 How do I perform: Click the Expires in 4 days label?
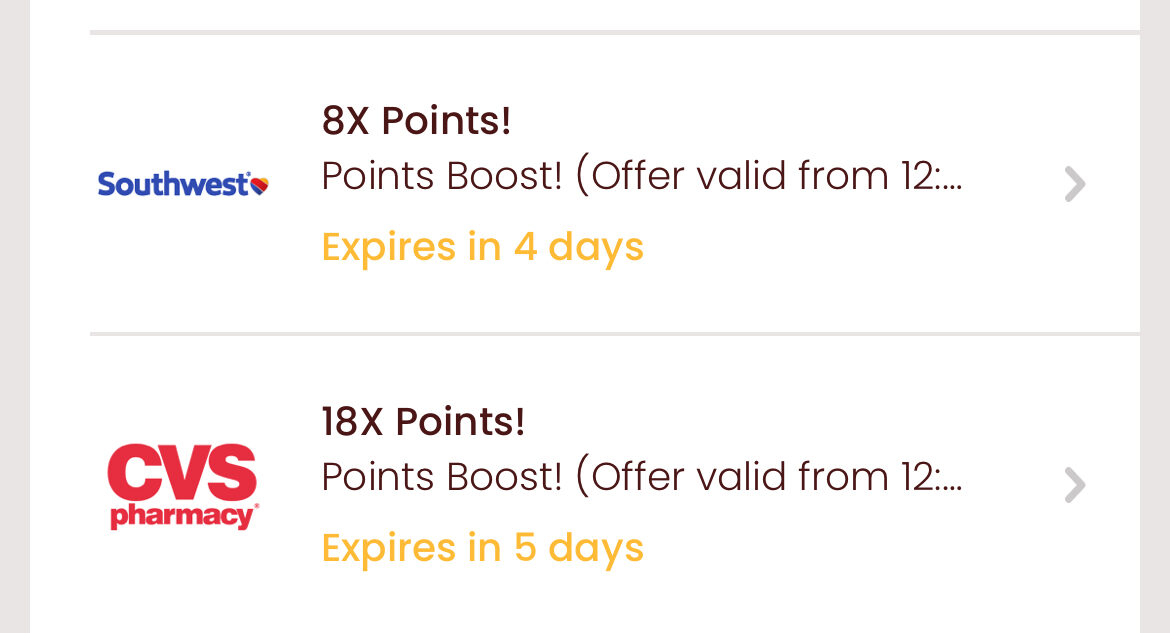(482, 247)
